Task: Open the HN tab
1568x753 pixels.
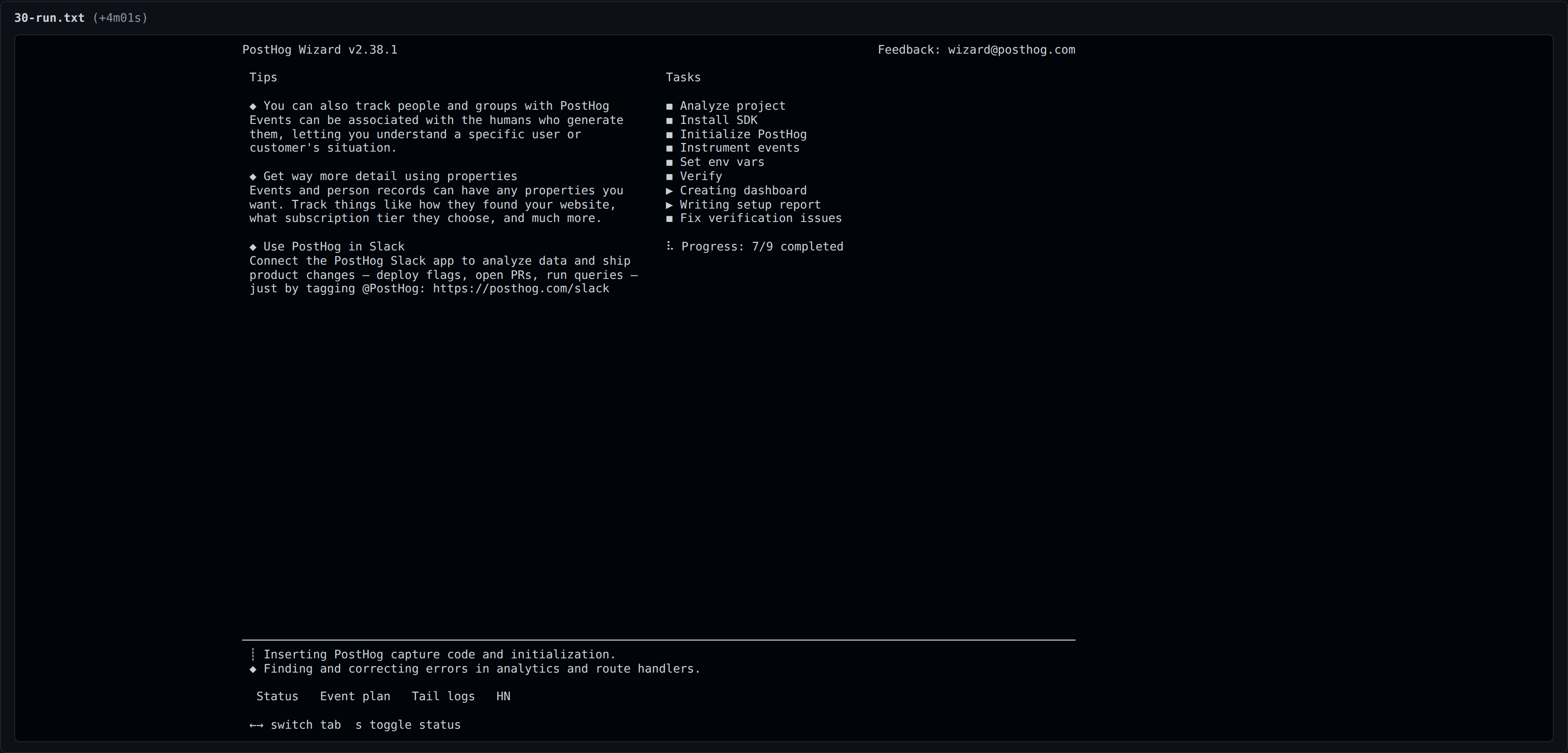Action: pos(503,696)
